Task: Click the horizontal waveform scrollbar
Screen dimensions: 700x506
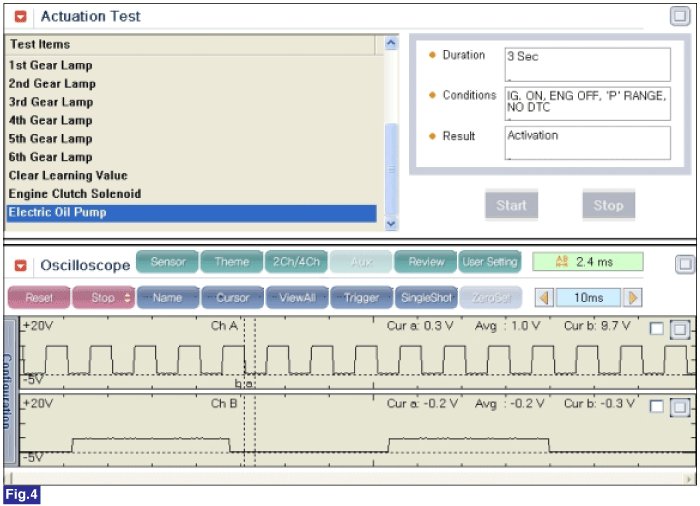Action: click(350, 478)
